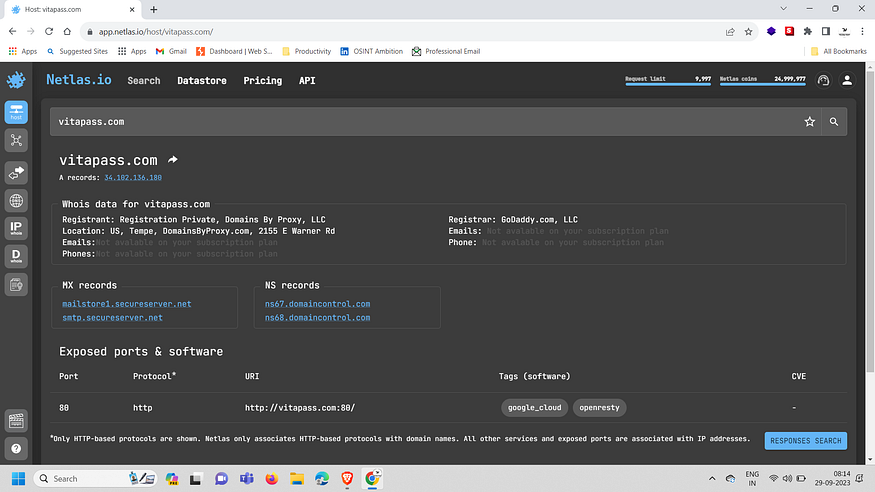
Task: Add vitapass.com search to favorites star
Action: click(x=810, y=122)
